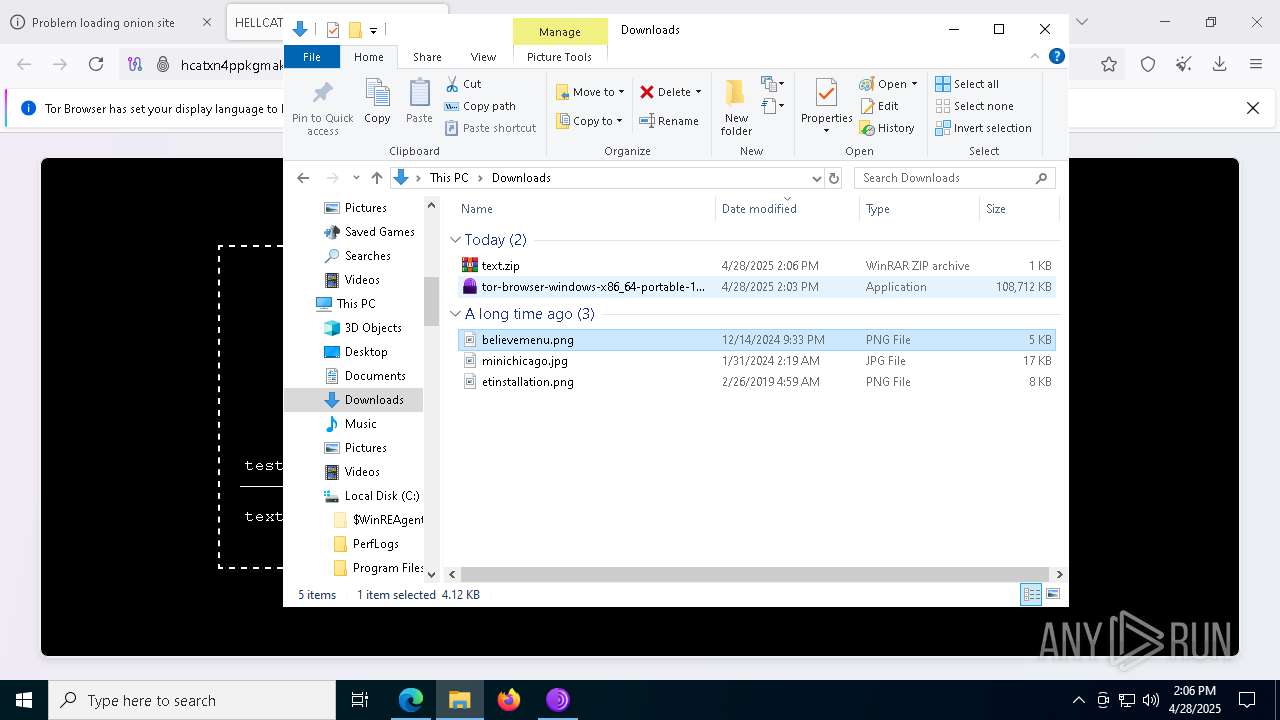The height and width of the screenshot is (720, 1280).
Task: Click the New folder icon
Action: pos(736,107)
